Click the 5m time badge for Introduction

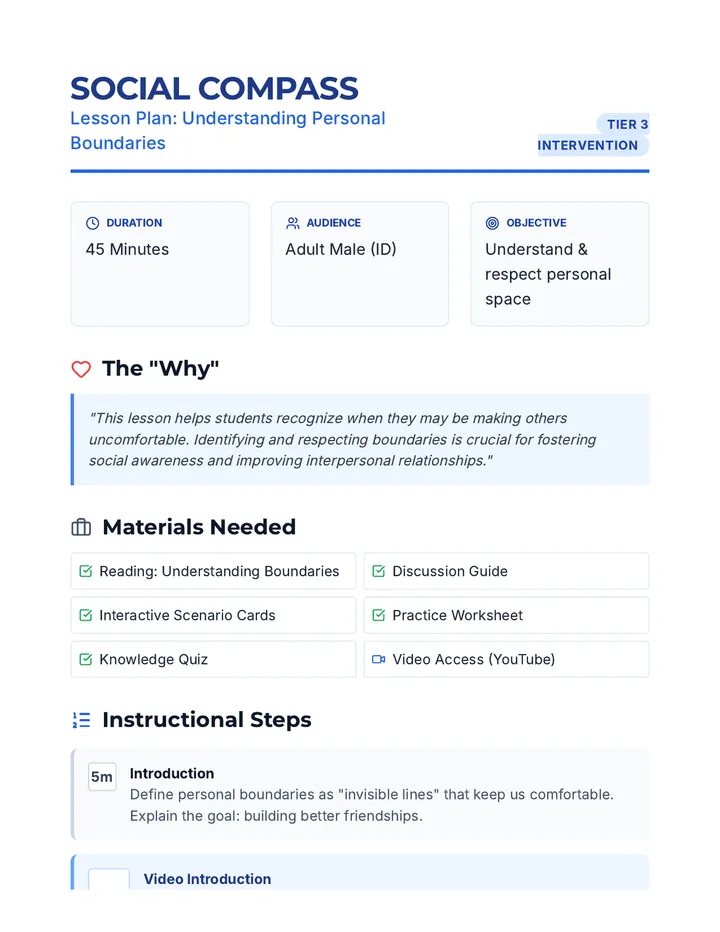coord(102,777)
